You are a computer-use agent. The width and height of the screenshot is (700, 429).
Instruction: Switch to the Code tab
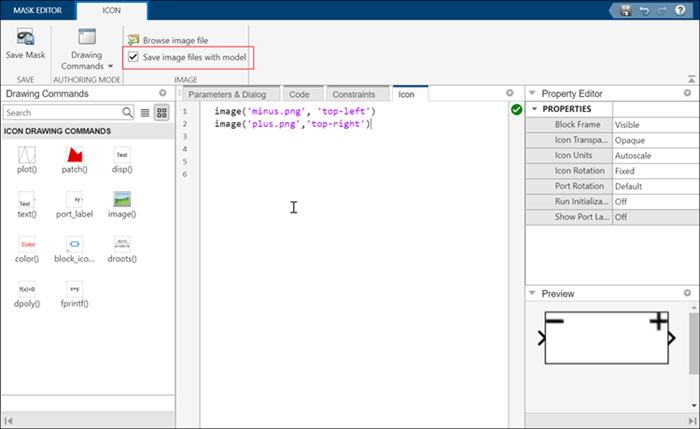pyautogui.click(x=299, y=94)
